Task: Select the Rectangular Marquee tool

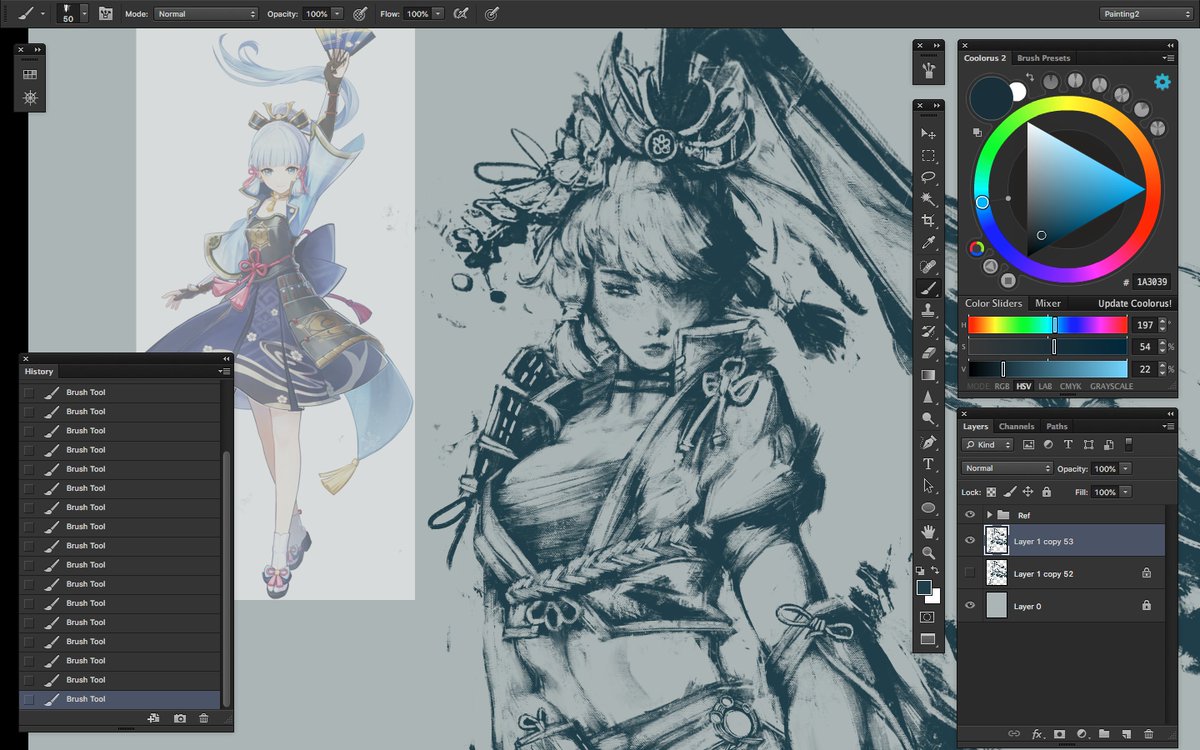Action: (928, 155)
